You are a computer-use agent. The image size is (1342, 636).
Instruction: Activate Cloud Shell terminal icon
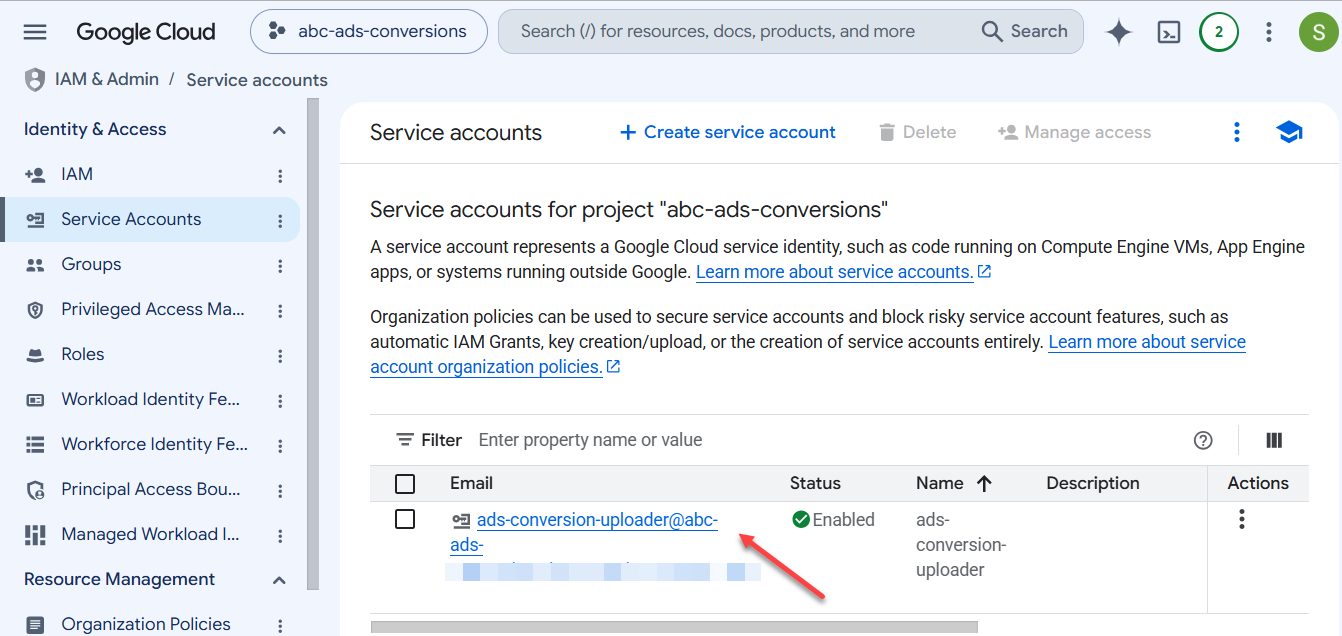[1169, 32]
